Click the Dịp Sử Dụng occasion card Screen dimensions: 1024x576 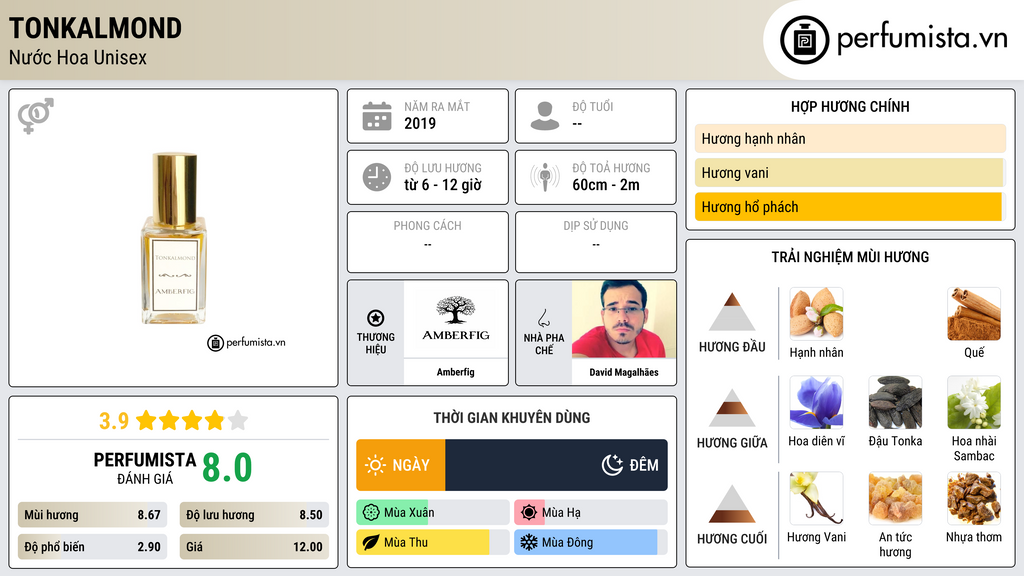(x=596, y=242)
